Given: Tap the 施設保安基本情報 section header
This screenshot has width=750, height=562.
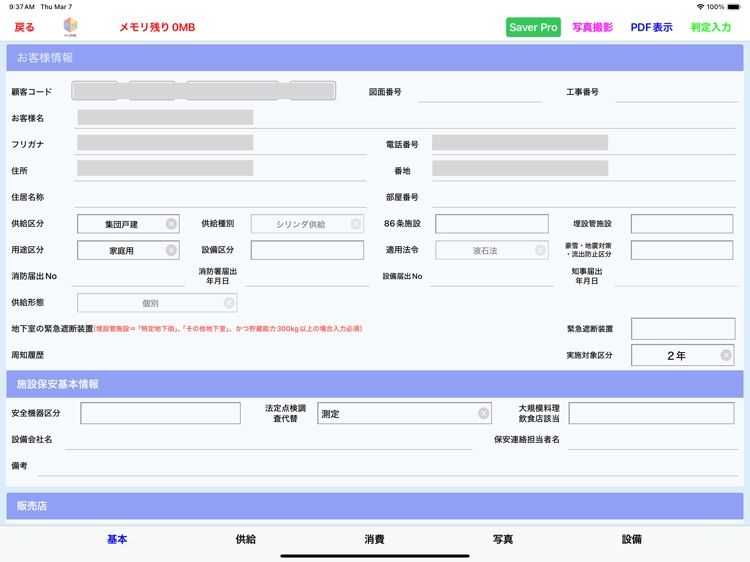Looking at the screenshot, I should (x=375, y=384).
